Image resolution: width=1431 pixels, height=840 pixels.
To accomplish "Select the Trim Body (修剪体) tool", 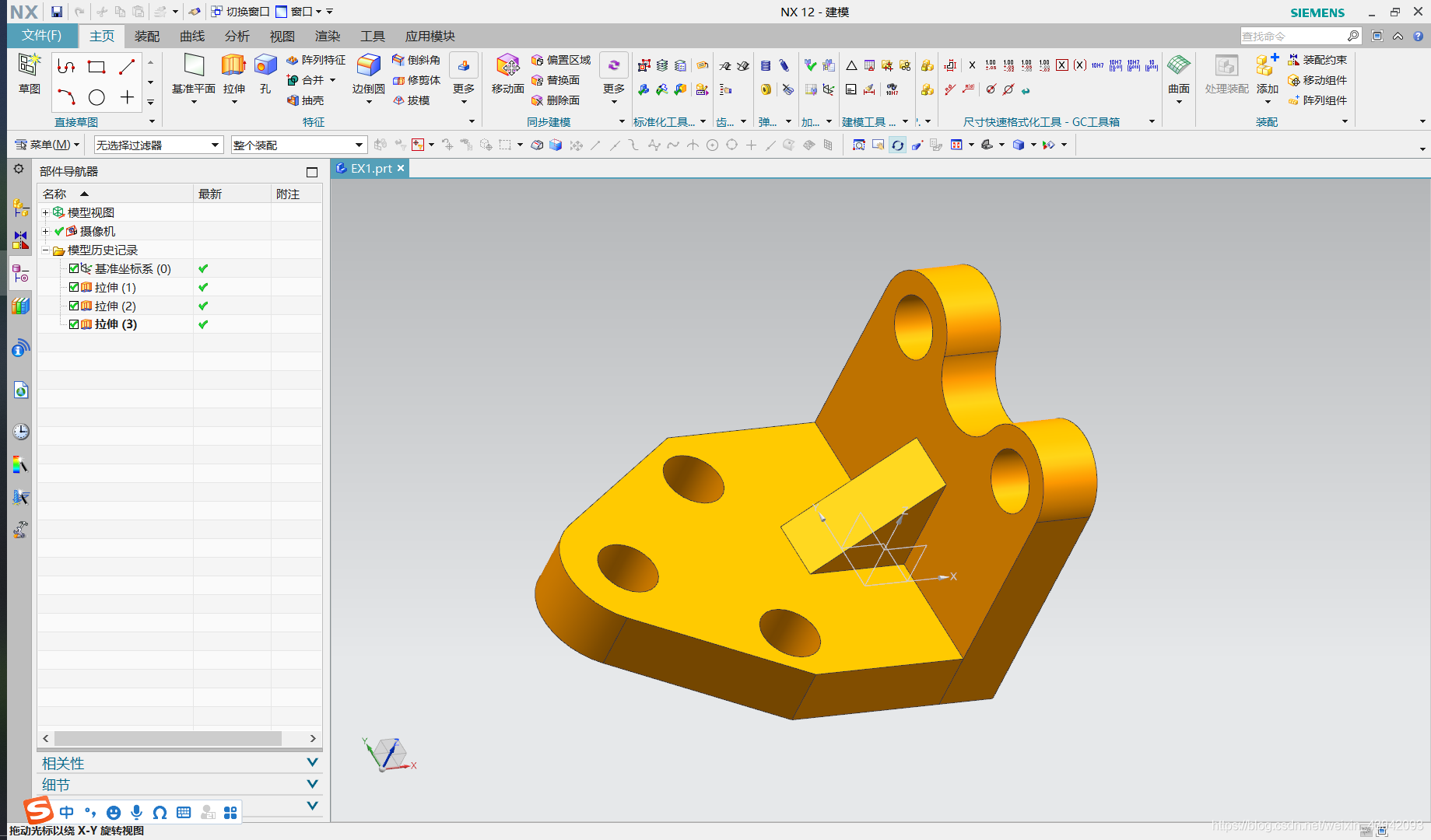I will coord(416,80).
